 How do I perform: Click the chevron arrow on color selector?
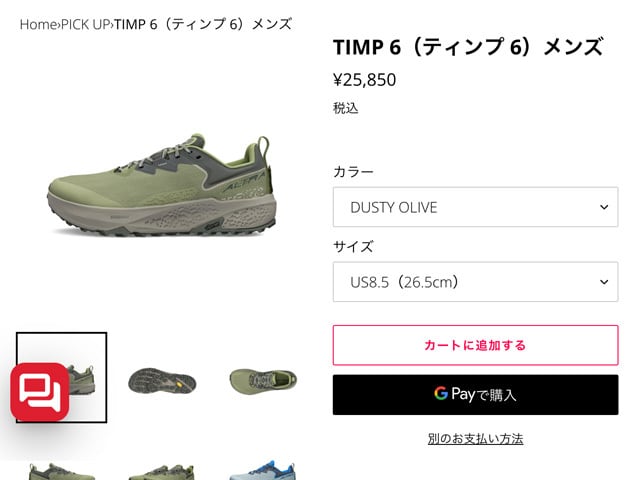(x=604, y=207)
